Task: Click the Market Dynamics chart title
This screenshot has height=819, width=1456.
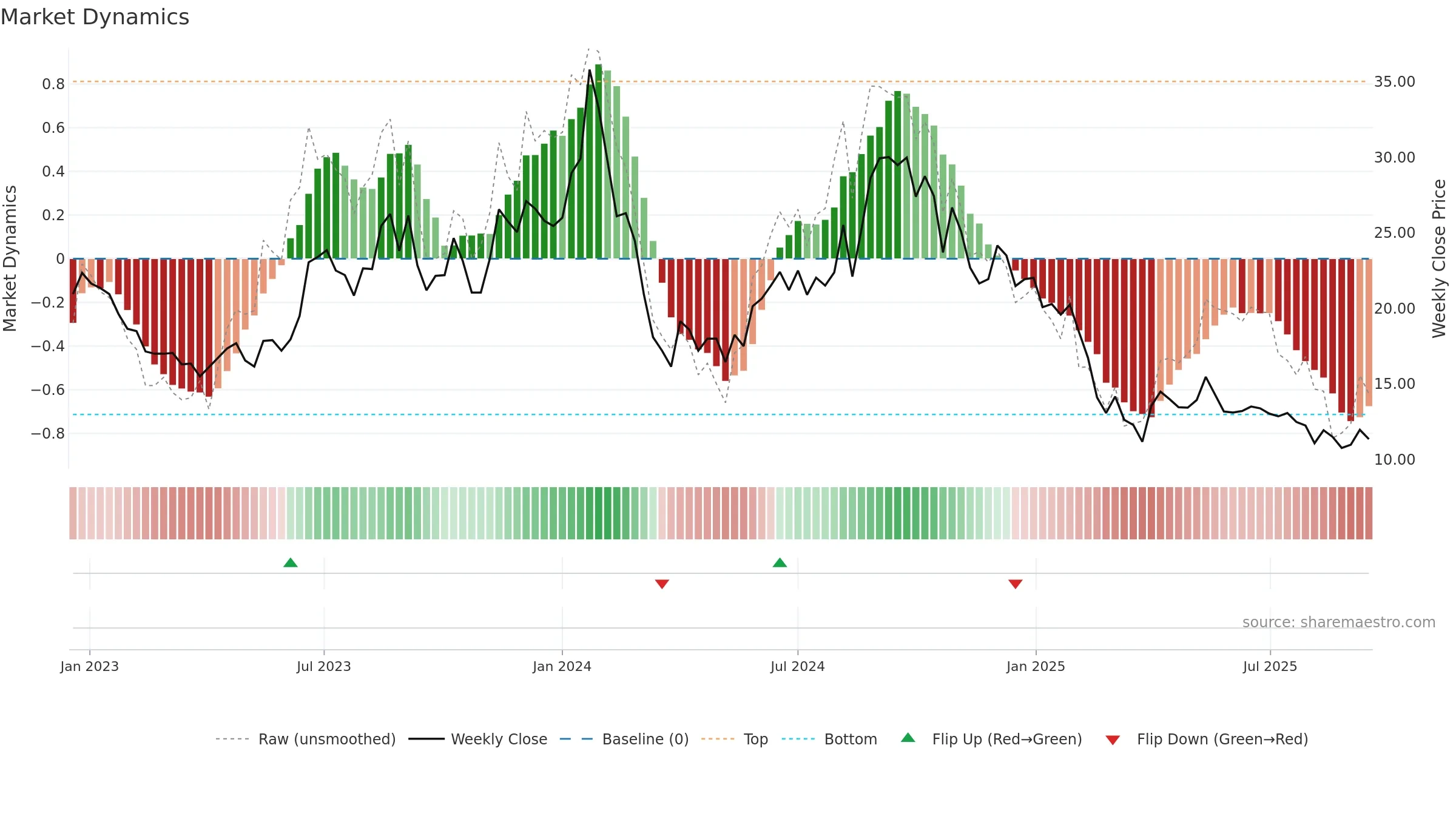Action: (x=95, y=17)
